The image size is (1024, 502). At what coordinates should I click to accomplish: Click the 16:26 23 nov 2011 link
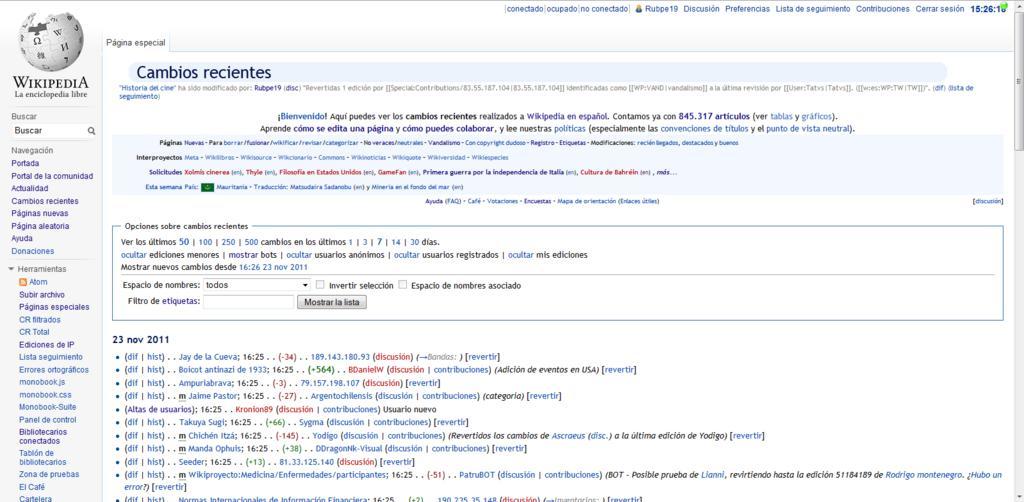(x=274, y=268)
